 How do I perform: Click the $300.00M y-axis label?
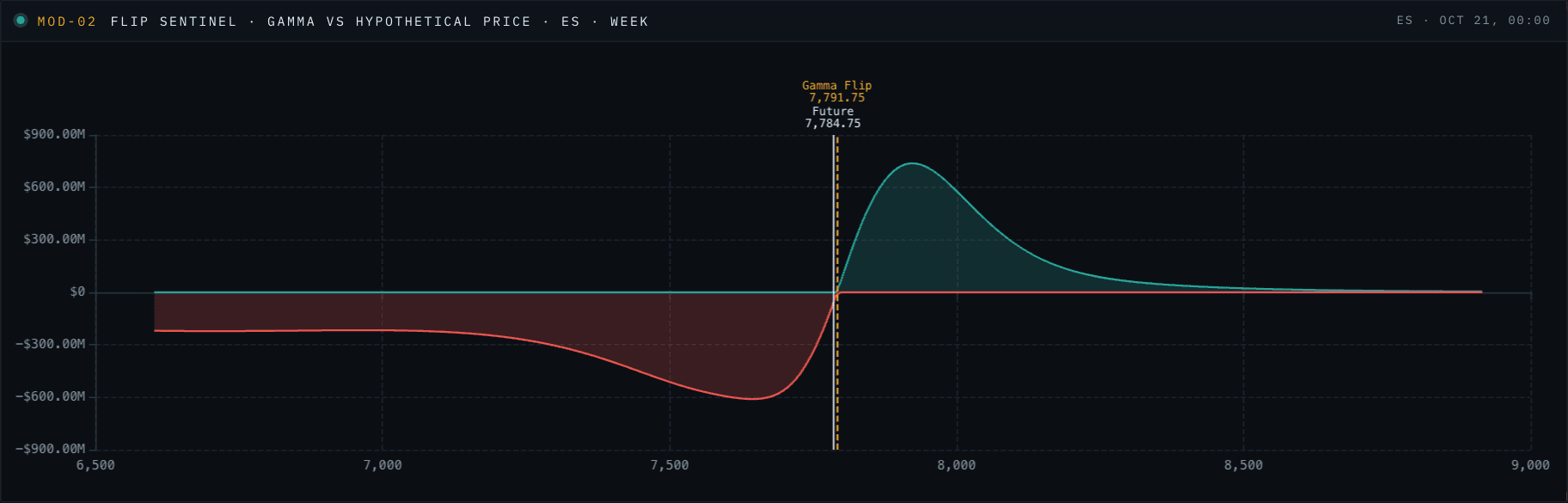point(54,239)
